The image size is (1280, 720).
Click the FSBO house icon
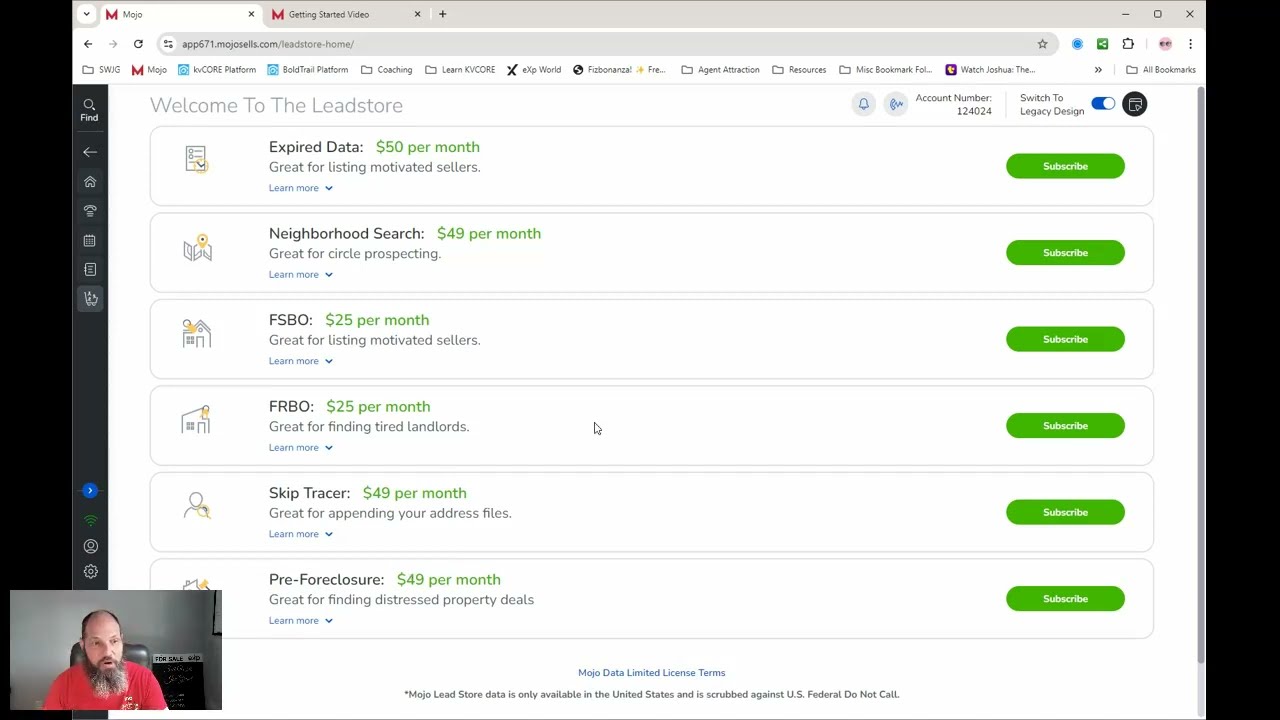[x=197, y=334]
